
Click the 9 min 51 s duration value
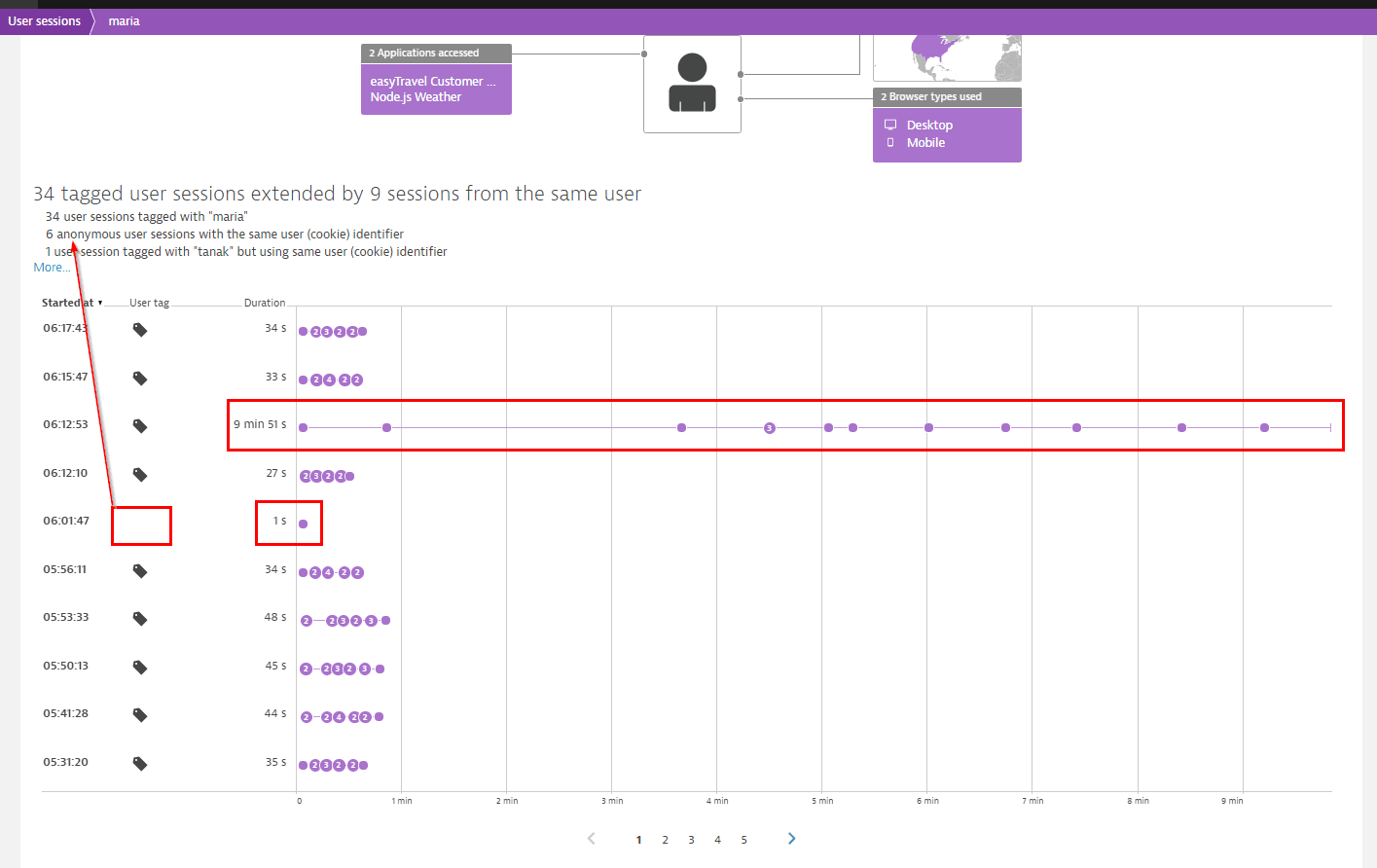coord(260,424)
